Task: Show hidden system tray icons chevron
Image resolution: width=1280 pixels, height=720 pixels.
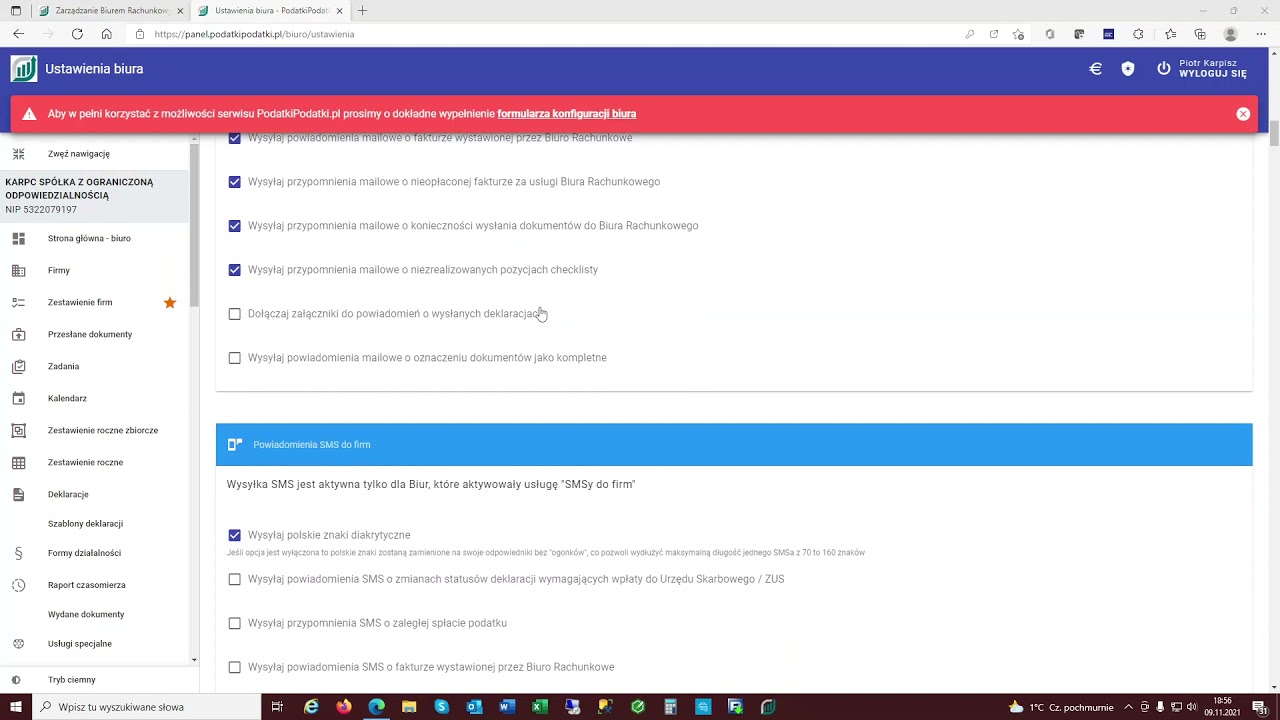Action: 1128,707
